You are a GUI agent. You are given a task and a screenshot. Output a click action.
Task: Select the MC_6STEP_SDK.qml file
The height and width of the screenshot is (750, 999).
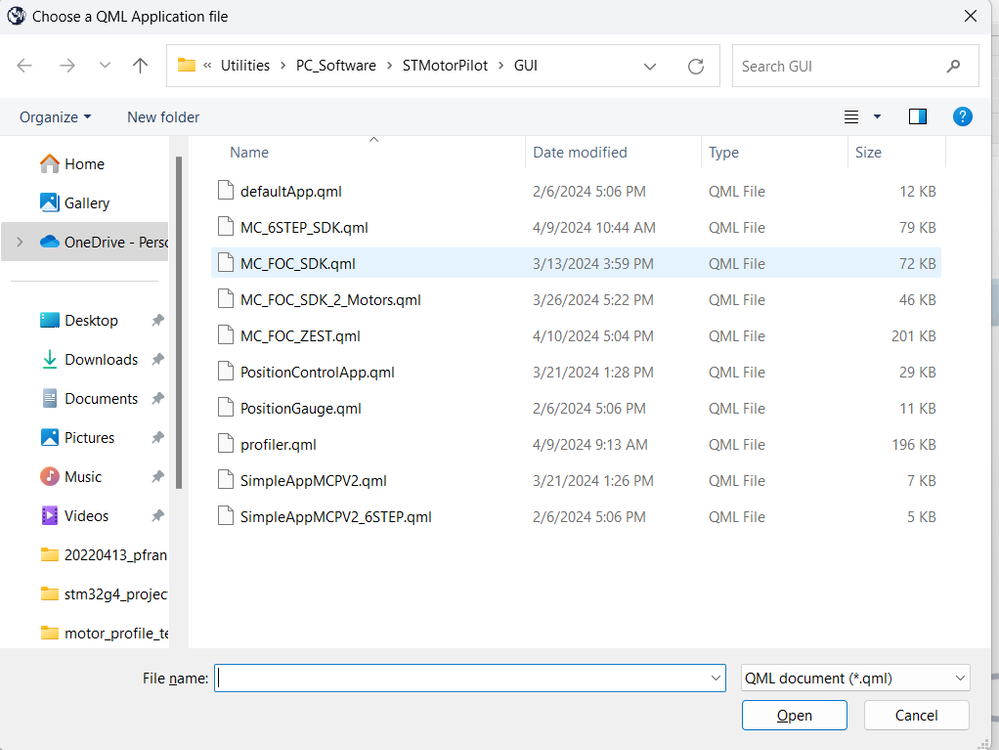tap(576, 227)
